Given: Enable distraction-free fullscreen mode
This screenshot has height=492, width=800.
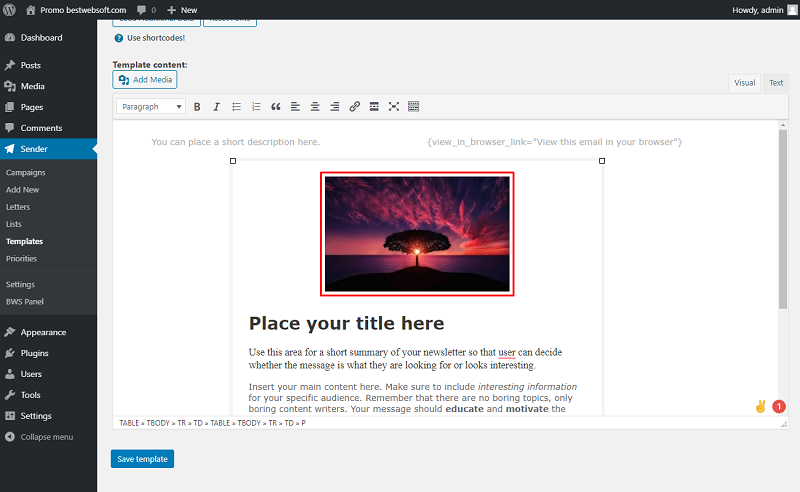Looking at the screenshot, I should point(394,107).
